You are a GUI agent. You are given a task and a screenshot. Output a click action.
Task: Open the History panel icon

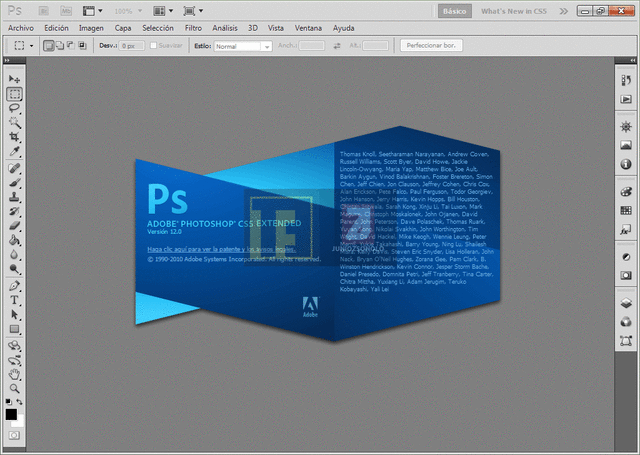coord(626,80)
